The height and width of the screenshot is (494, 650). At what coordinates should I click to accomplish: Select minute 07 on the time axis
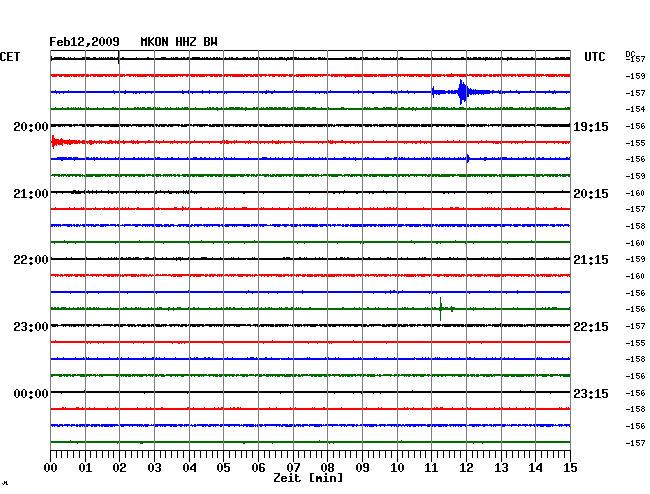[293, 467]
